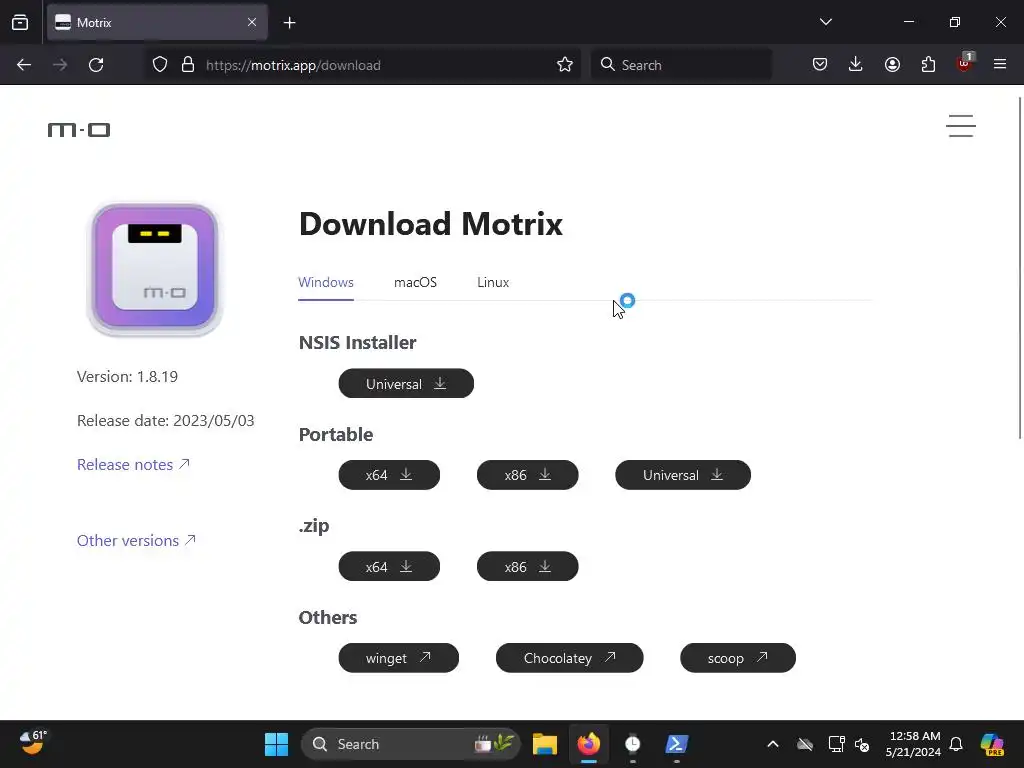This screenshot has height=768, width=1024.
Task: Open the taskbar clock and date
Action: (913, 744)
